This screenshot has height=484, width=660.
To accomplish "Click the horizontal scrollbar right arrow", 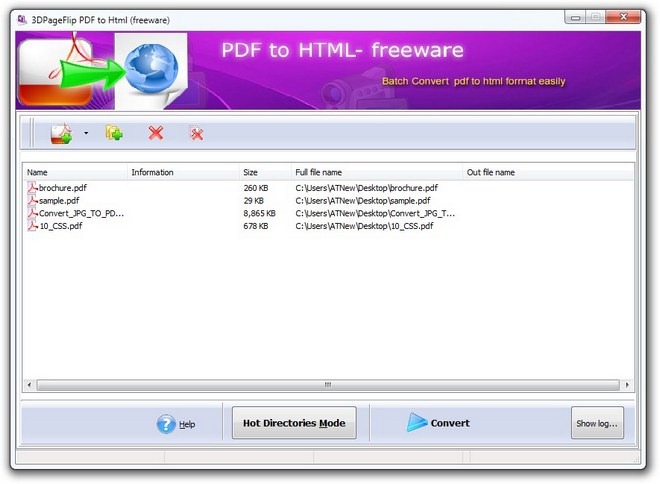I will tap(628, 385).
